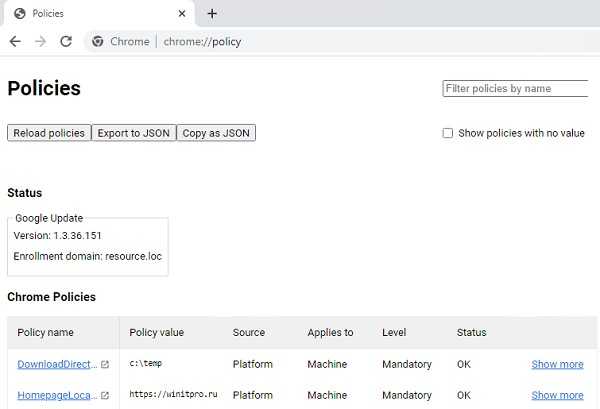Click the Chrome label in address bar

[x=130, y=41]
